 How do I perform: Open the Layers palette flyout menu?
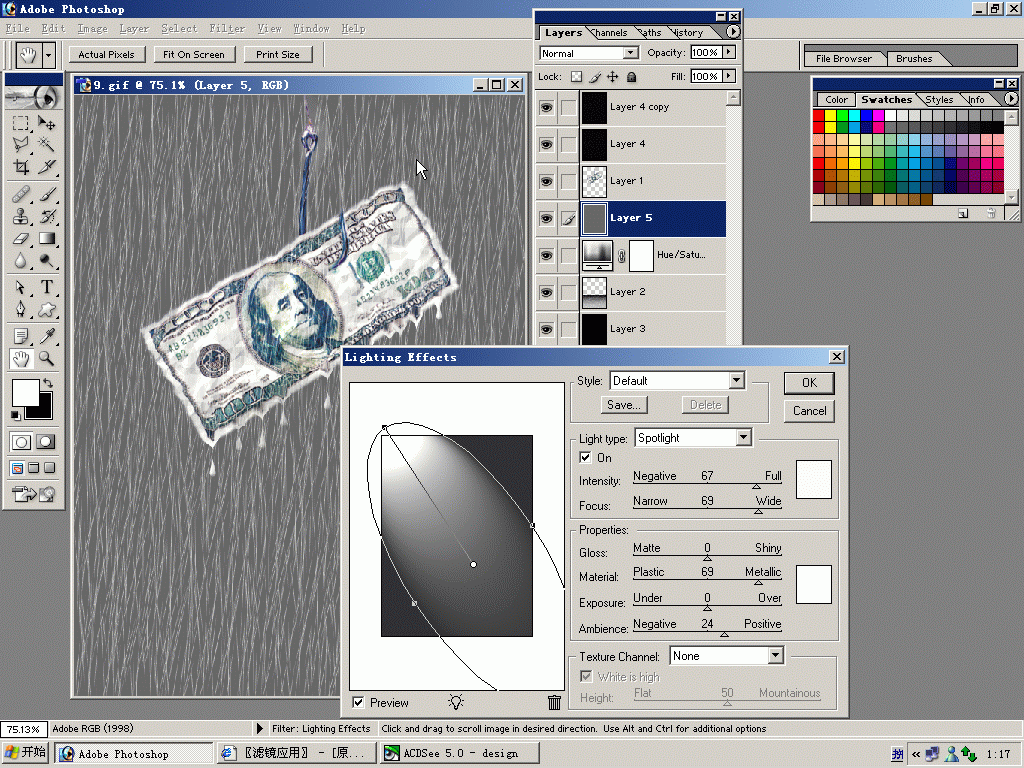(733, 31)
